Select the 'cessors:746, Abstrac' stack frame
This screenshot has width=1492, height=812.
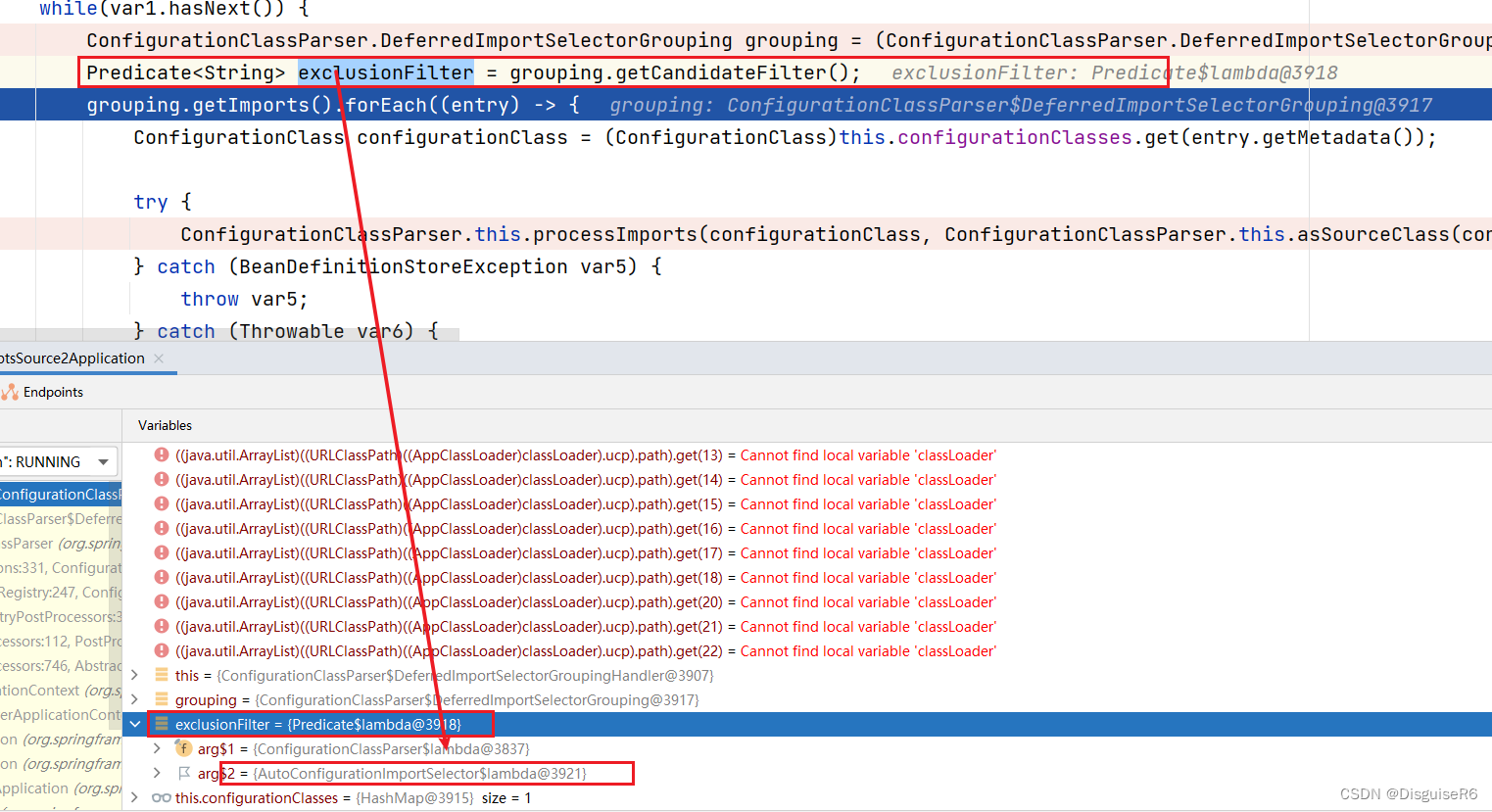[61, 665]
